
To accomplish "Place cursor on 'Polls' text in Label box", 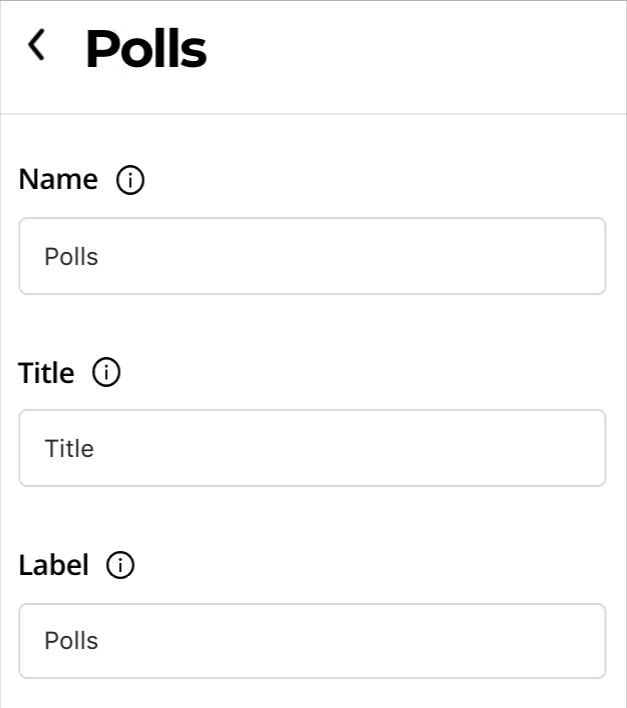I will [x=71, y=641].
